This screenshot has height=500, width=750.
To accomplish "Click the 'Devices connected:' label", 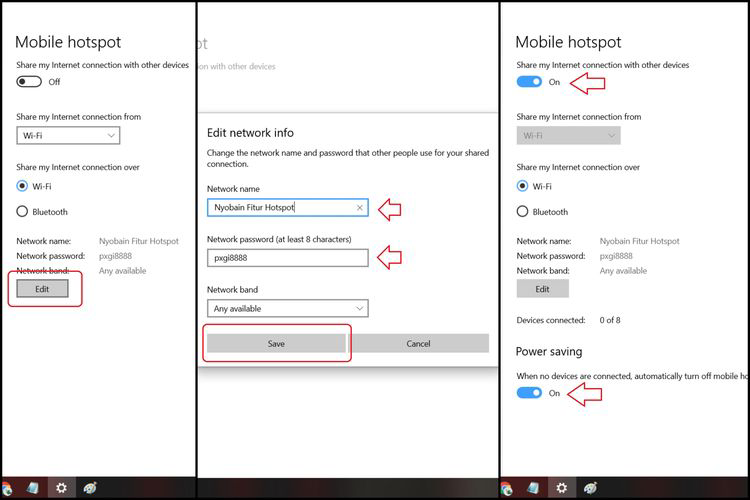I will point(551,320).
